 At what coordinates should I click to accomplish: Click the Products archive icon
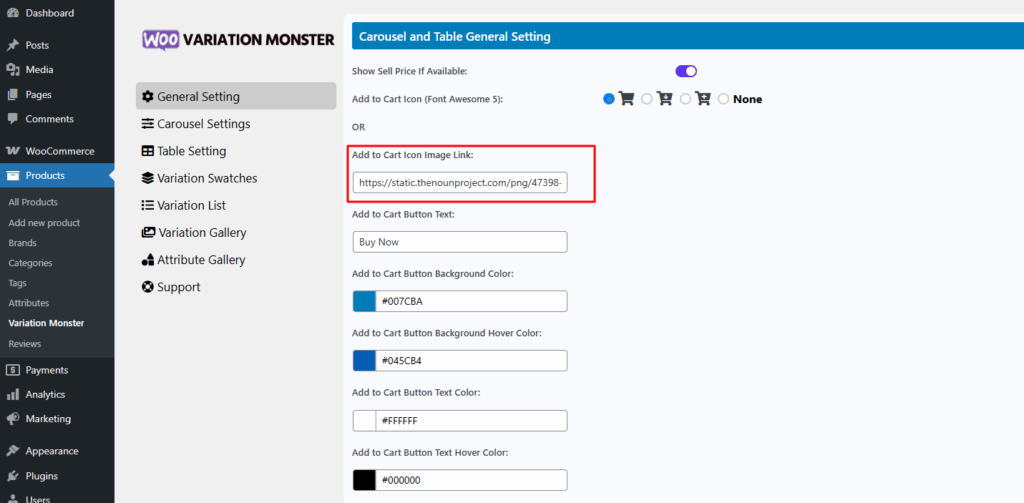tap(12, 176)
